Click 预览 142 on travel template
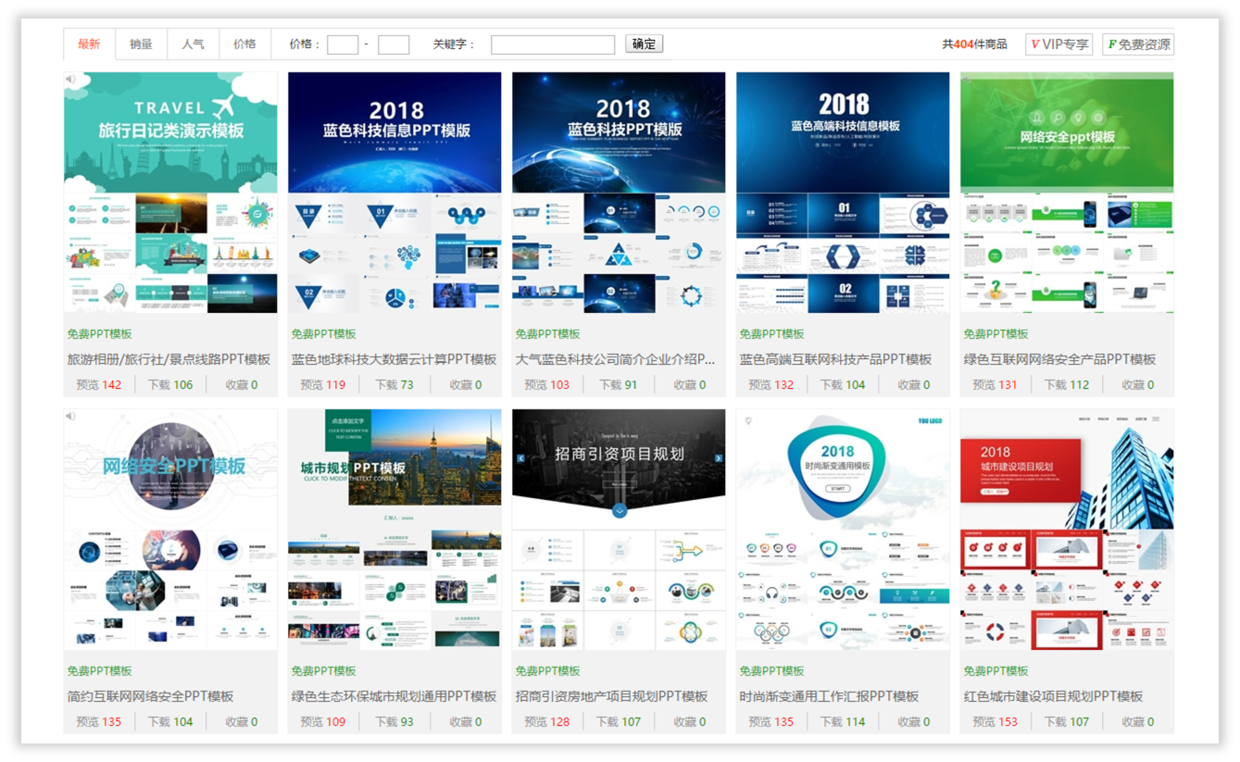 99,385
